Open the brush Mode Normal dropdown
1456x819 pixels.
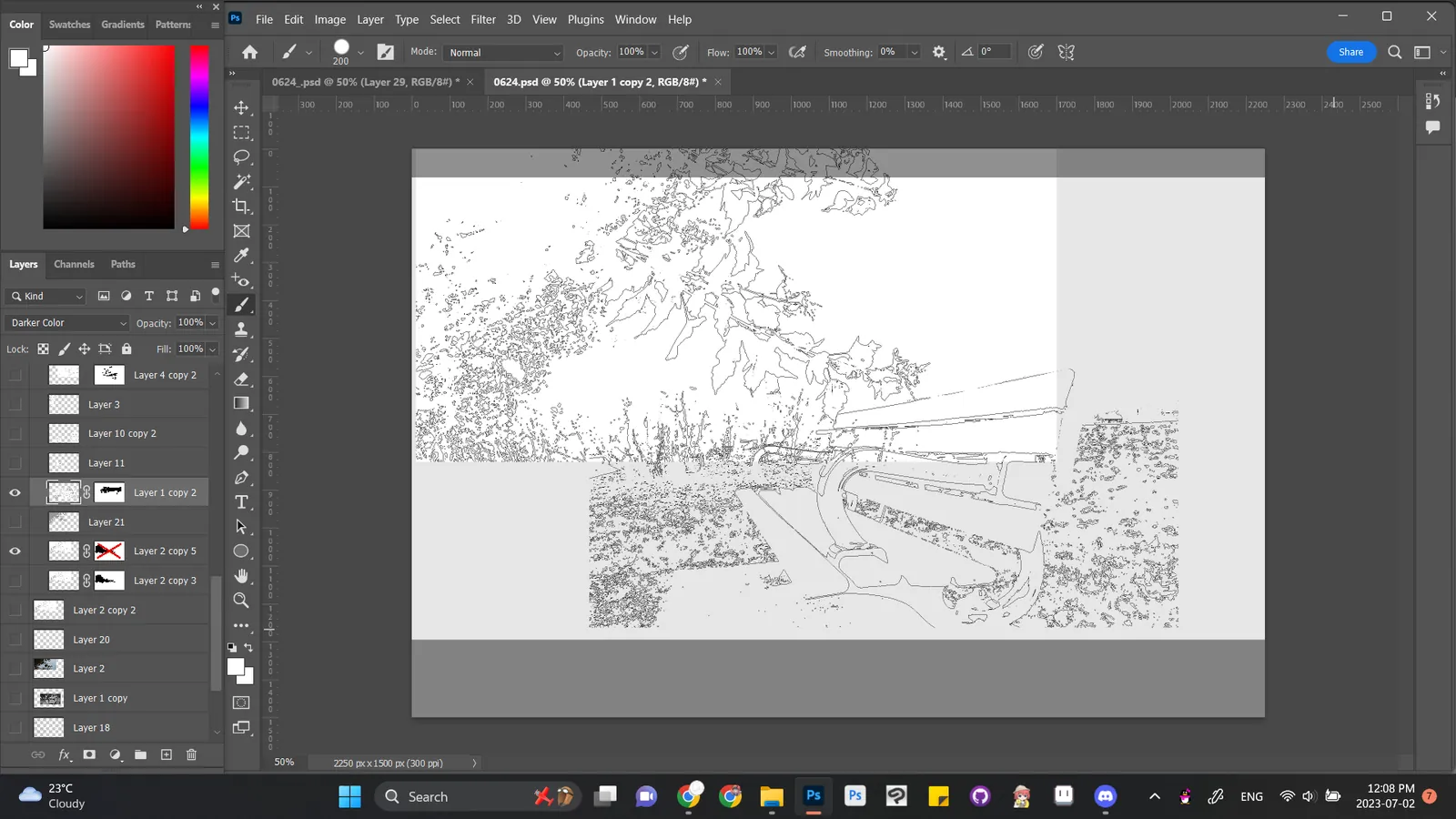coord(504,53)
